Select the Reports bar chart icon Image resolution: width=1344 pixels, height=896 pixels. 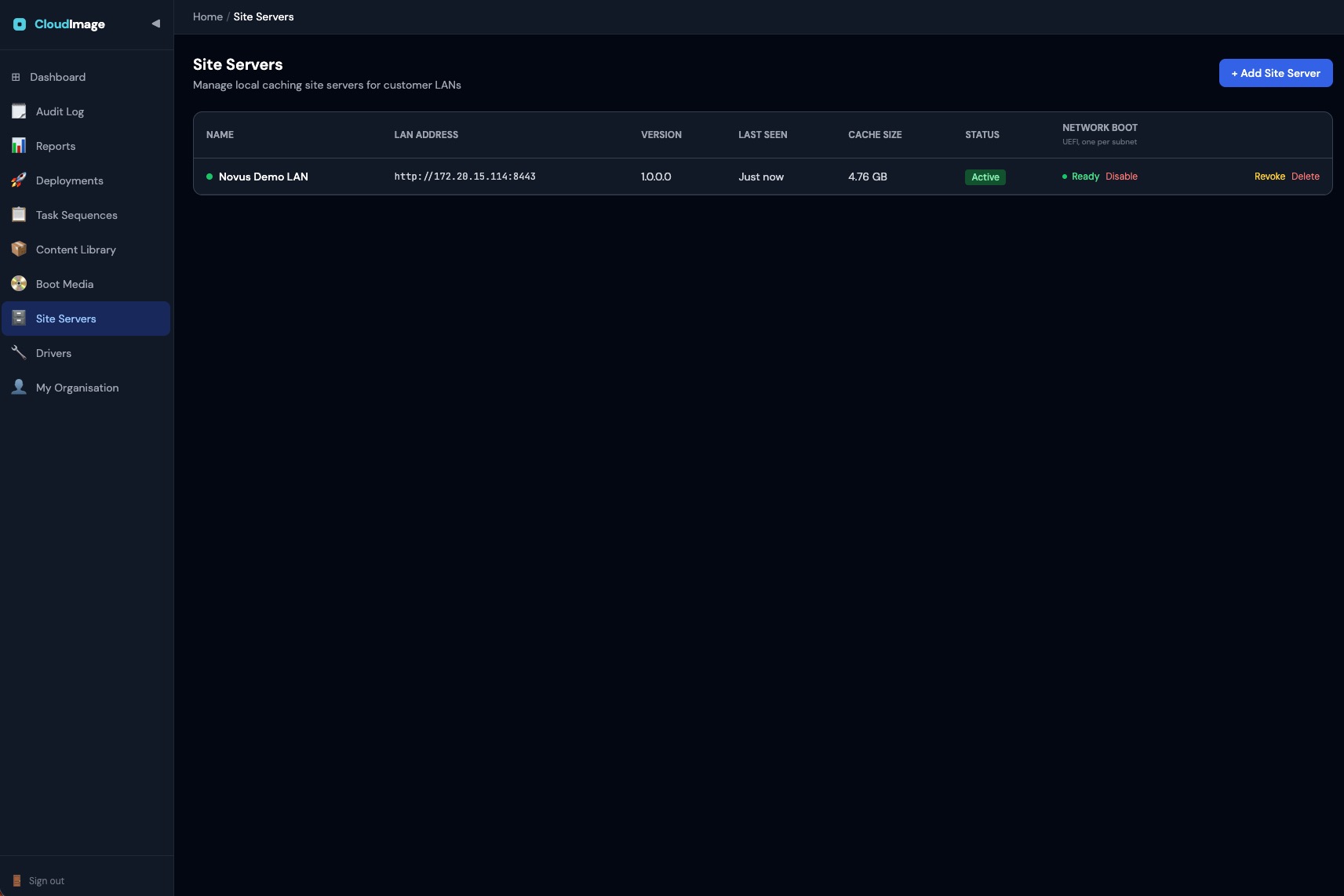click(19, 146)
